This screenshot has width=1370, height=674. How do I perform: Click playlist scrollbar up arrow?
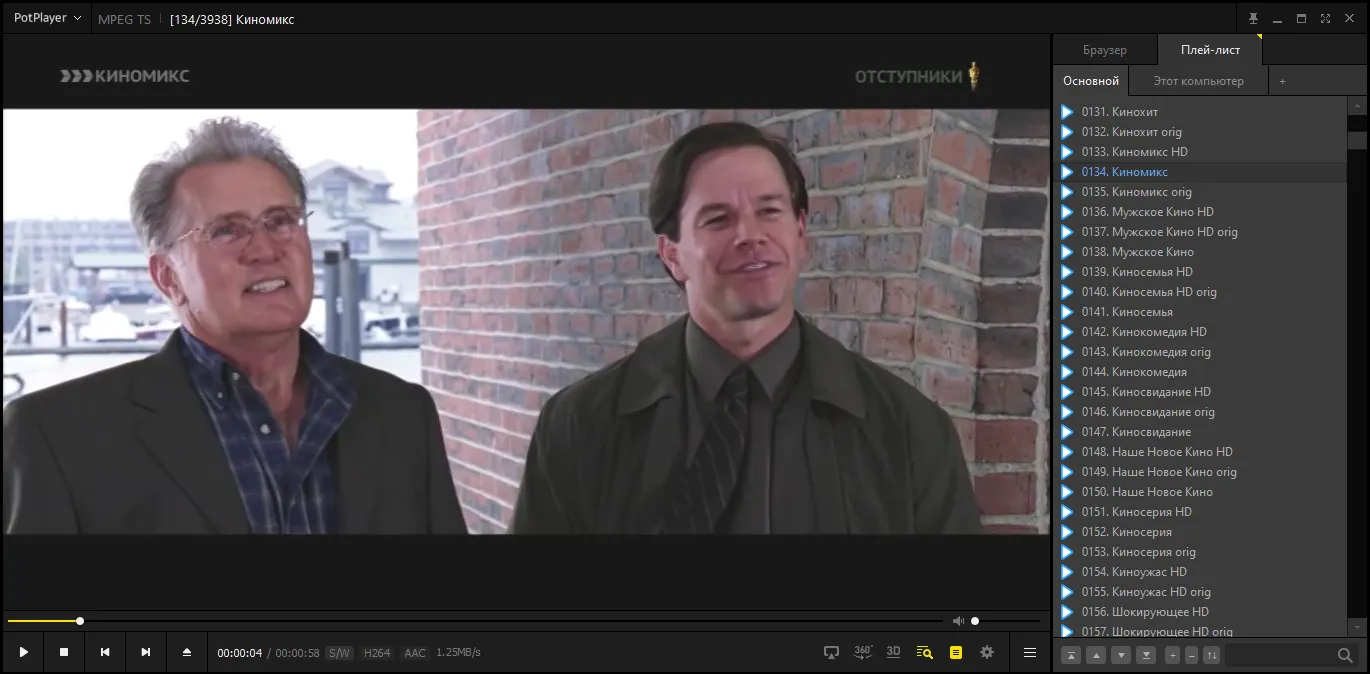click(1357, 105)
